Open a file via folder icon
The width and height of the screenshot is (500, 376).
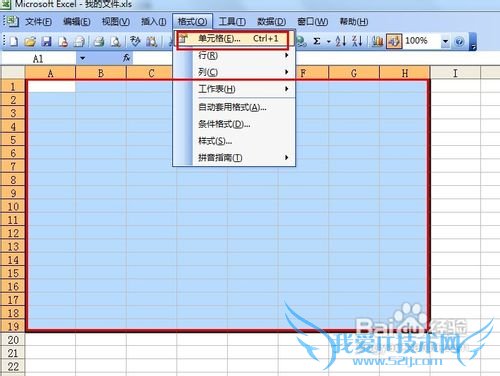point(30,42)
